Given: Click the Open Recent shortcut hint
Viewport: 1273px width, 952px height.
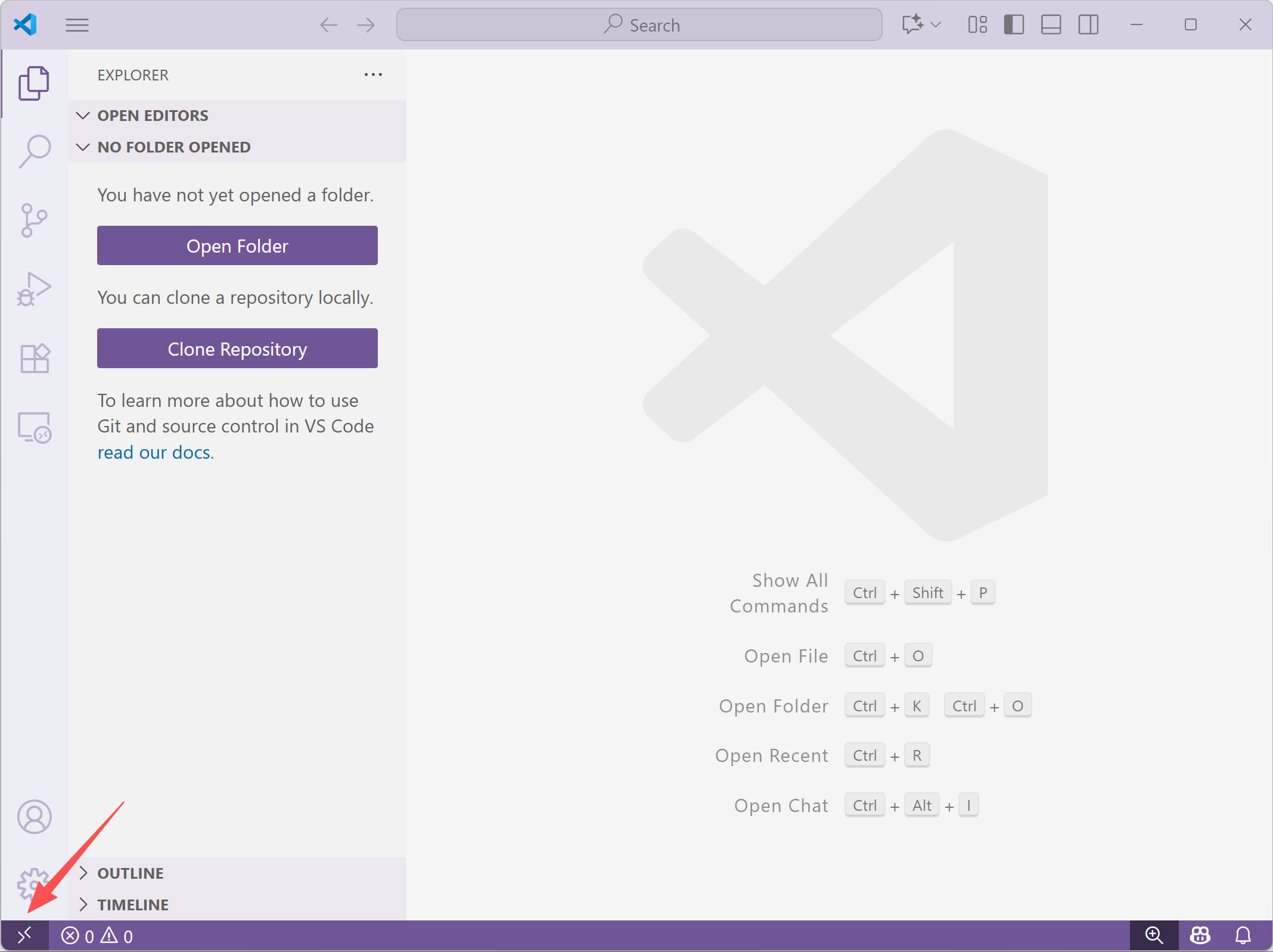Looking at the screenshot, I should pos(822,755).
